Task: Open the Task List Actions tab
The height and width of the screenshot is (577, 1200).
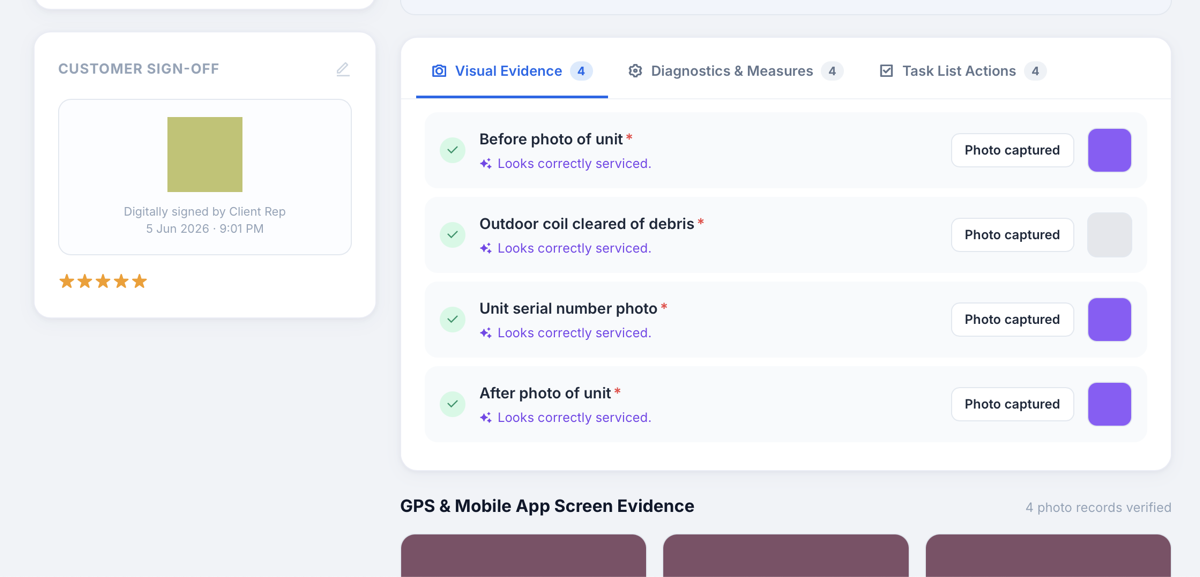Action: tap(963, 71)
